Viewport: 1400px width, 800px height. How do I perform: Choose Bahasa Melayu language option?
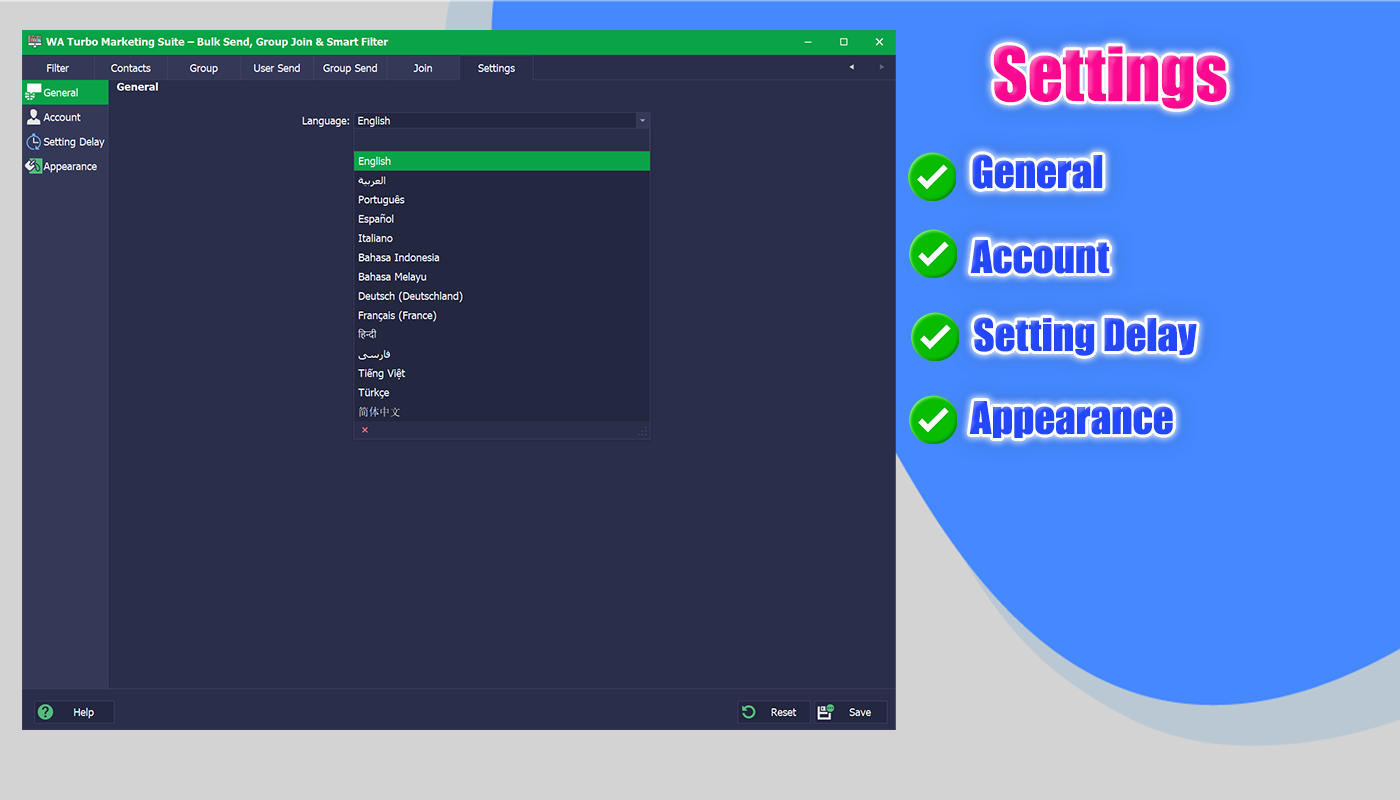click(x=502, y=277)
